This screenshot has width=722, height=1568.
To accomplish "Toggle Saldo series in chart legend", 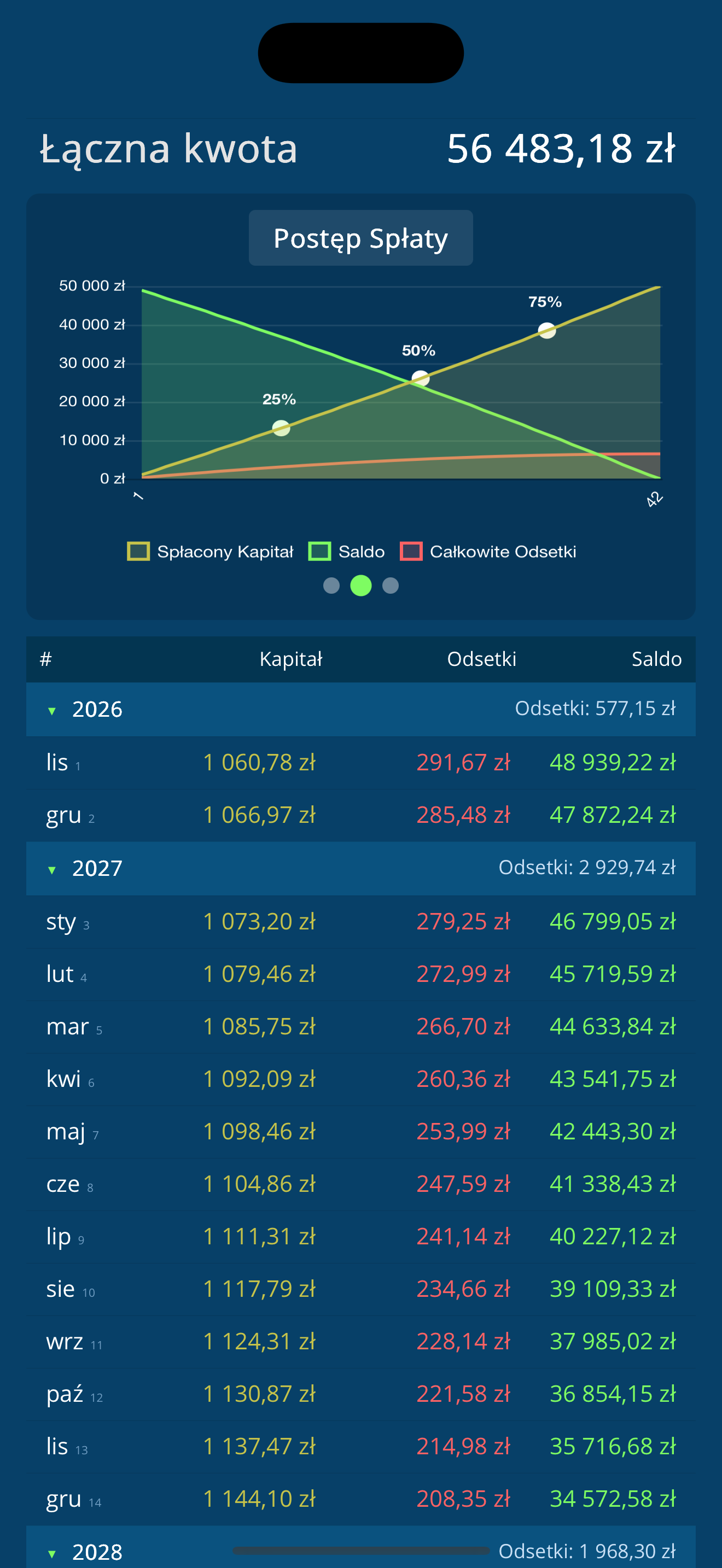I will point(346,552).
